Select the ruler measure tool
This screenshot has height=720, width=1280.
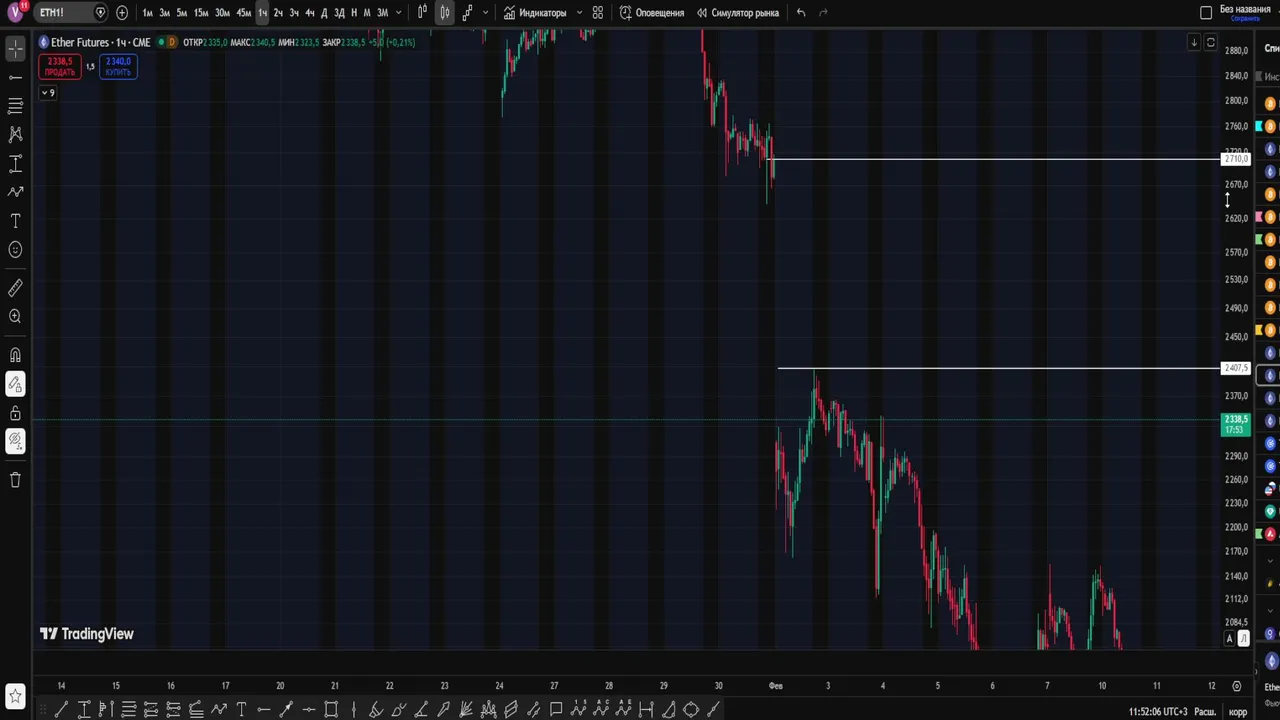[x=15, y=288]
